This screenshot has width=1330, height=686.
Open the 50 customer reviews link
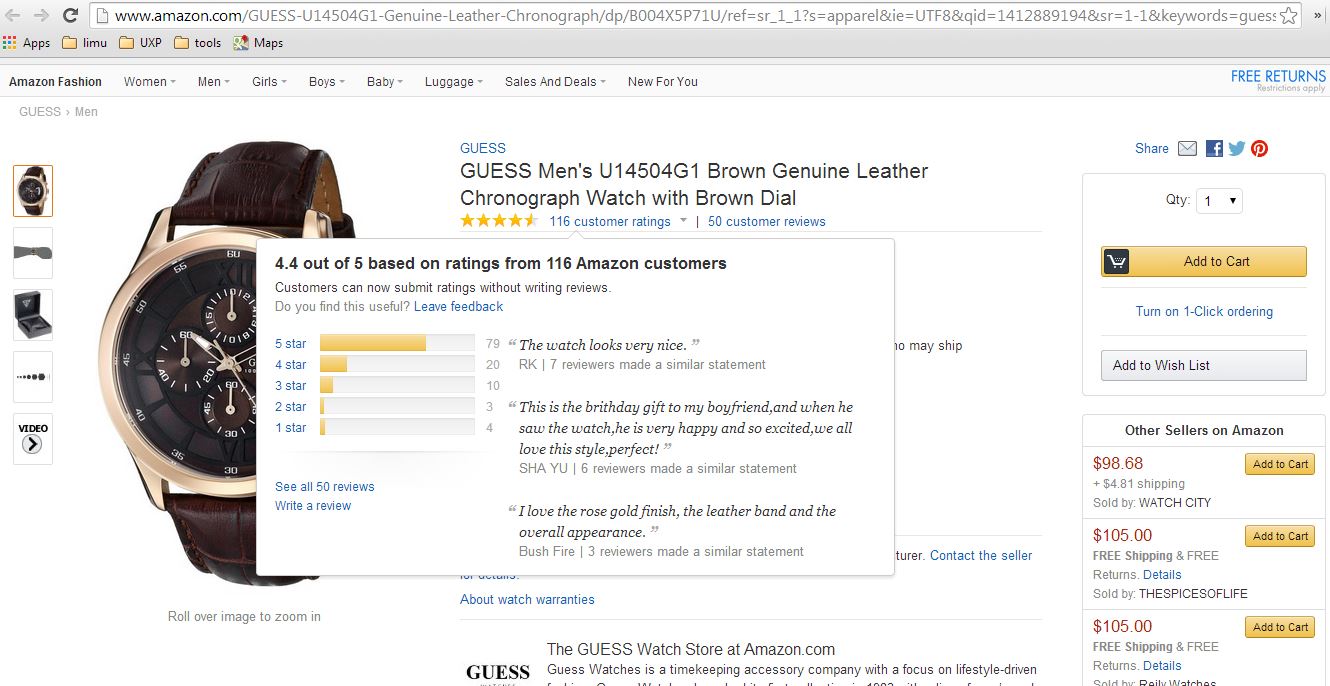[767, 222]
